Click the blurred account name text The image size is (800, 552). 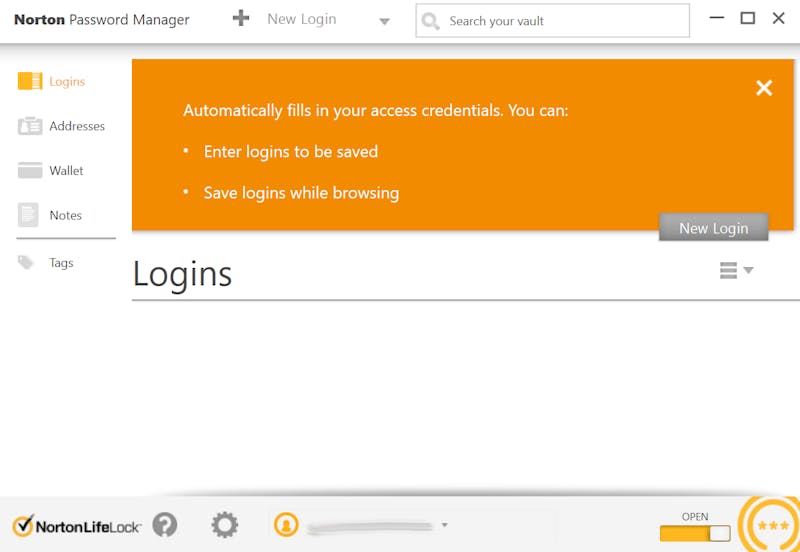370,526
